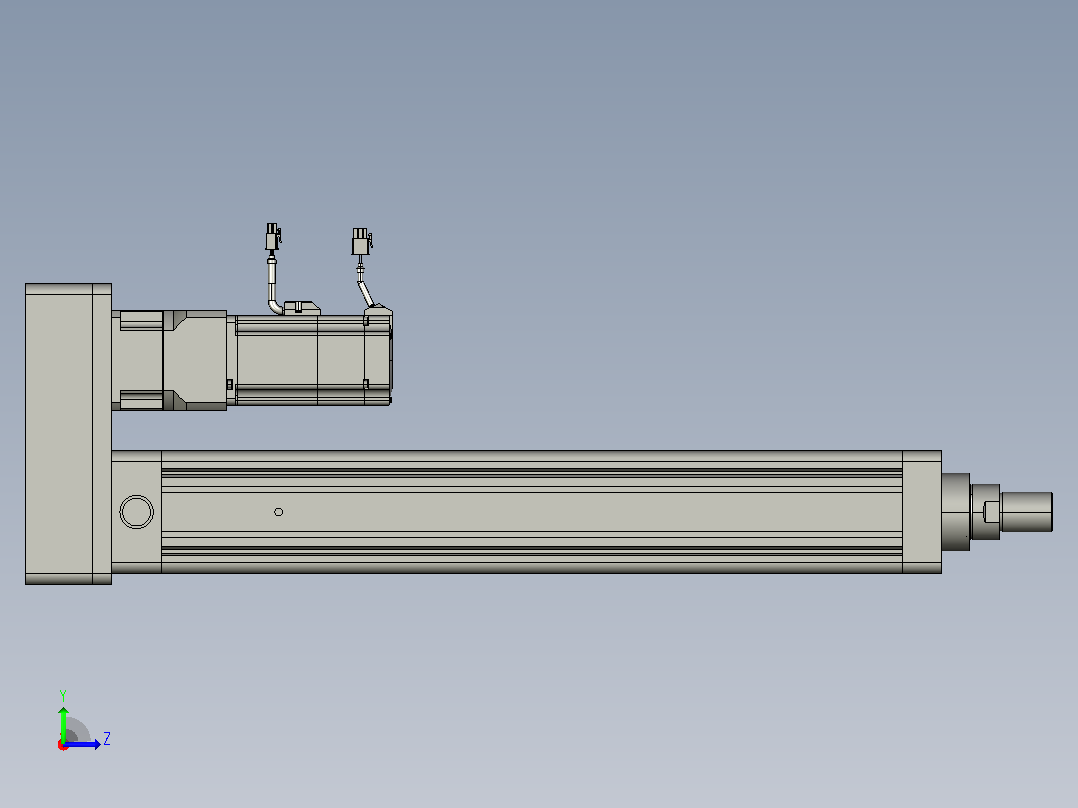
Task: Select the large circular port on the actuator body
Action: pyautogui.click(x=136, y=512)
